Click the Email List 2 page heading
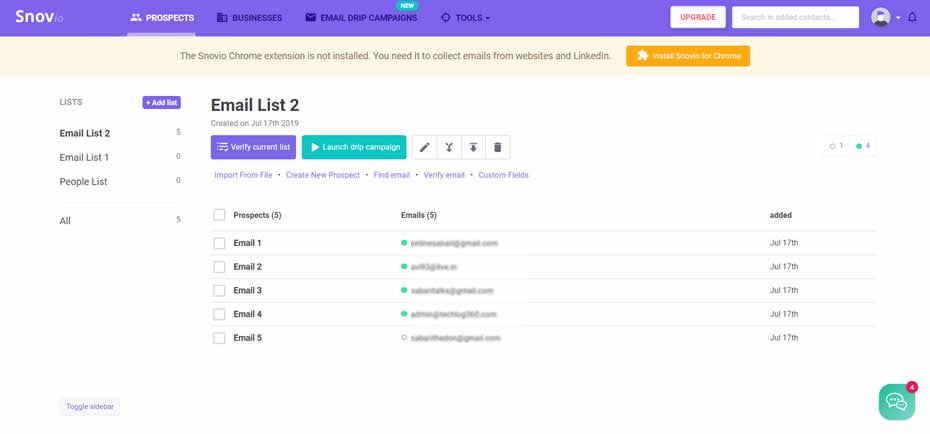This screenshot has width=930, height=434. (x=255, y=106)
